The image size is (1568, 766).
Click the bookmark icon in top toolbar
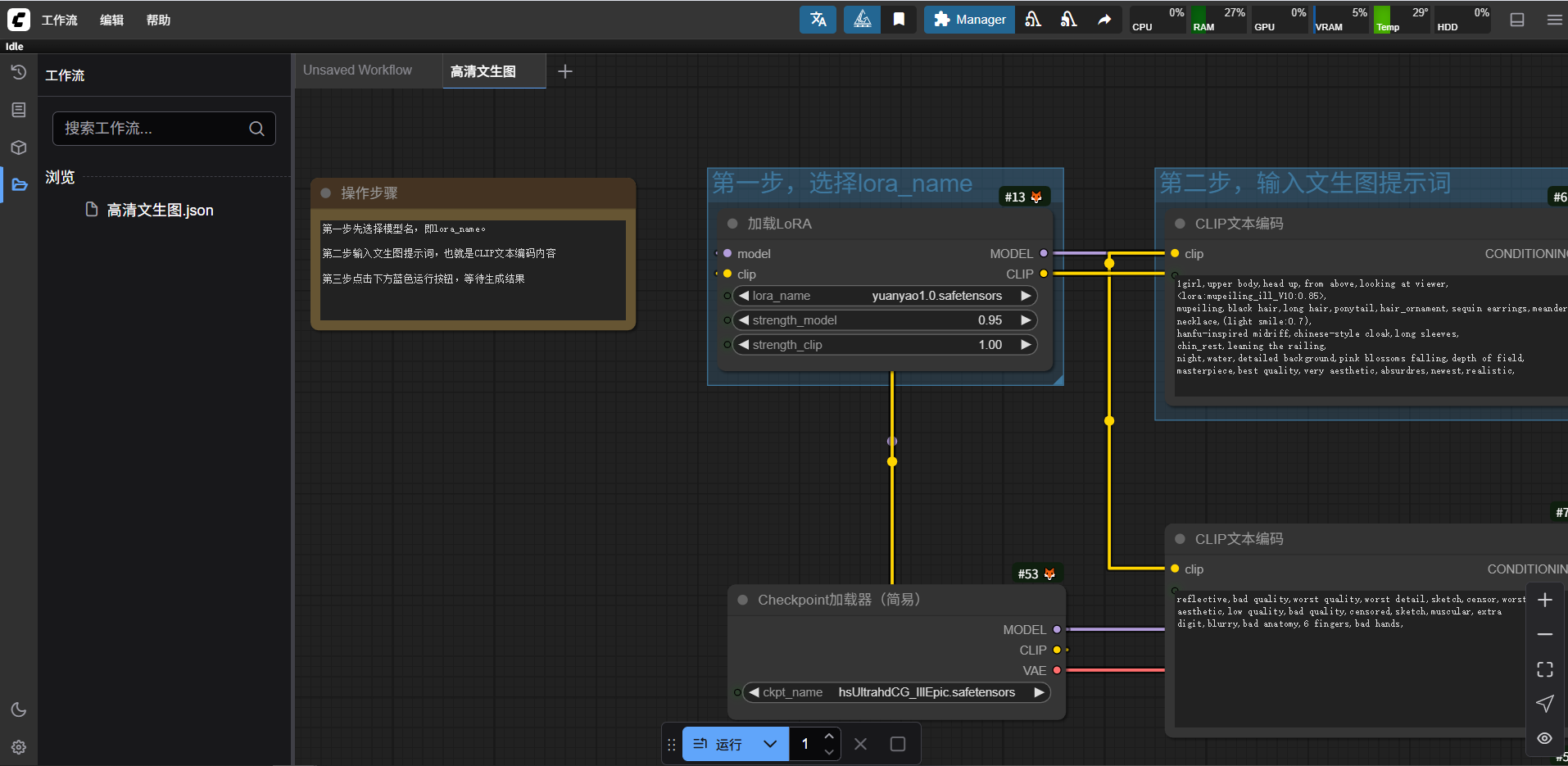899,20
